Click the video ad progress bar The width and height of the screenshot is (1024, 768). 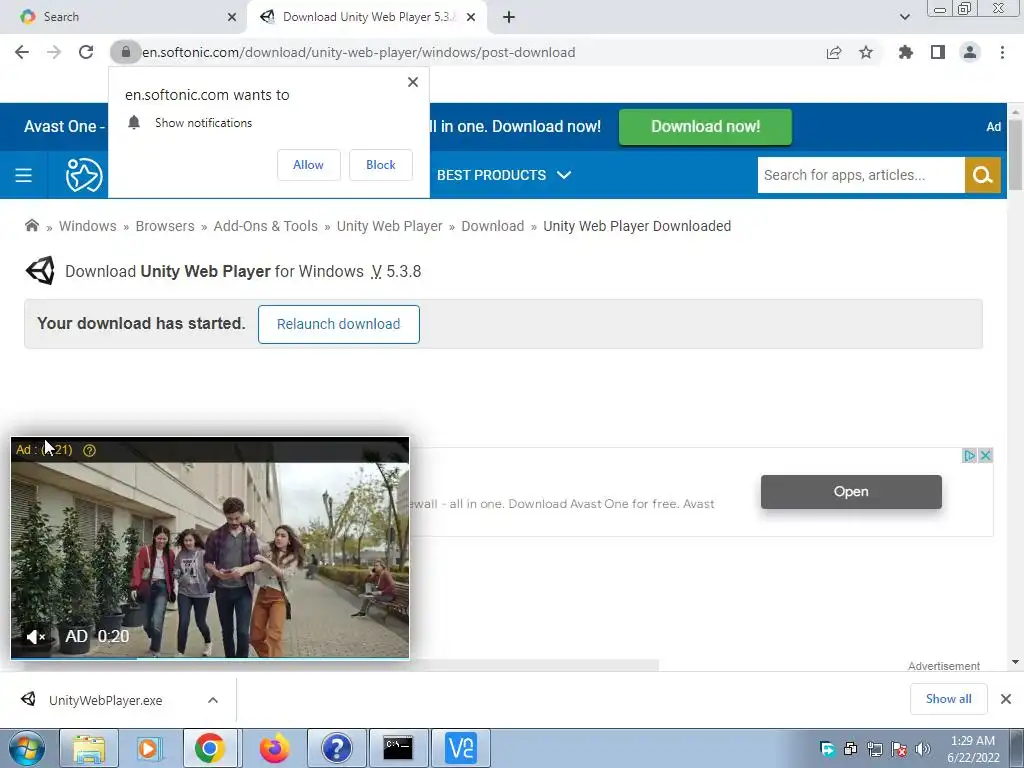210,658
